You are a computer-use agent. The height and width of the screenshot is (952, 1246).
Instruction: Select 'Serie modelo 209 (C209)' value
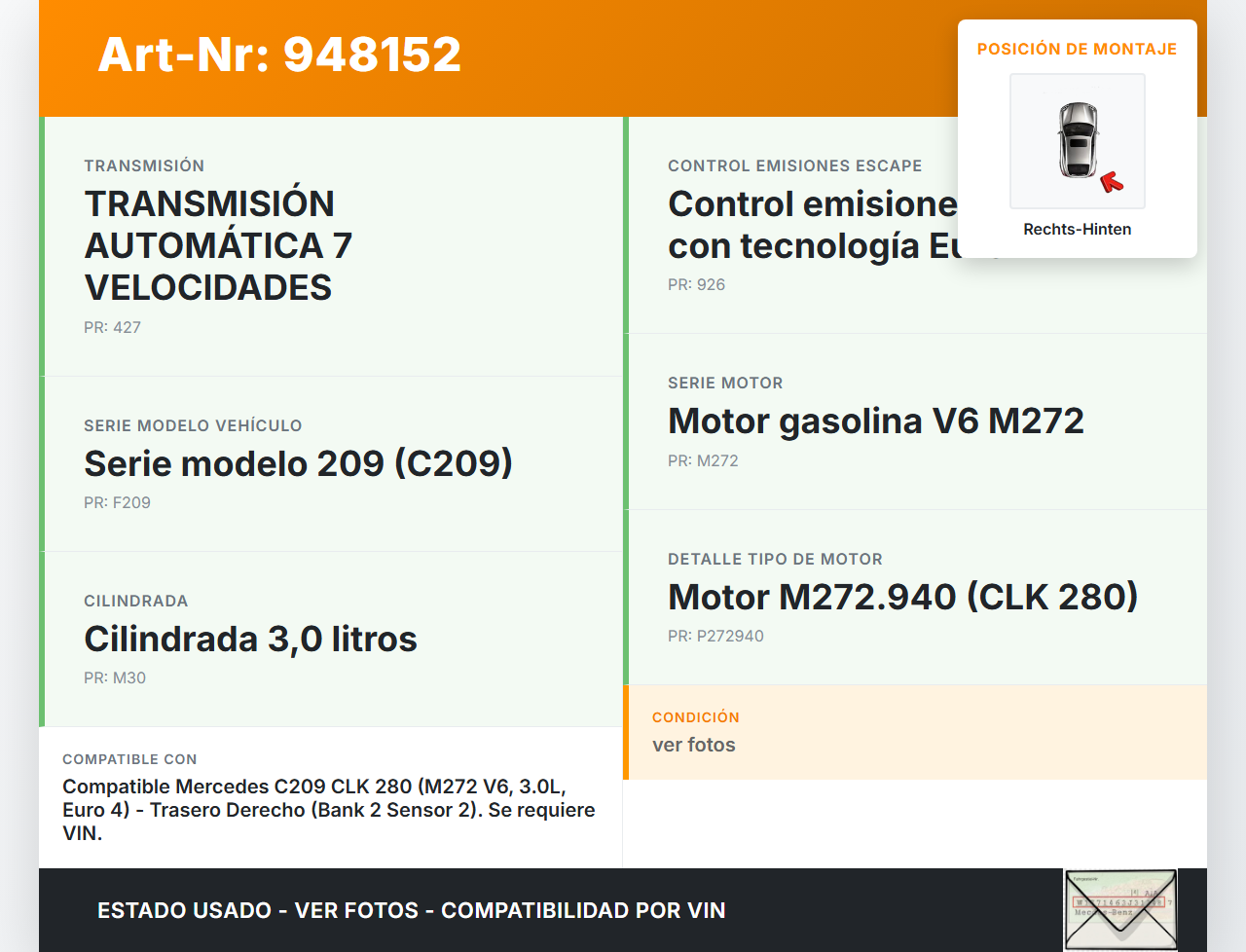click(x=298, y=463)
